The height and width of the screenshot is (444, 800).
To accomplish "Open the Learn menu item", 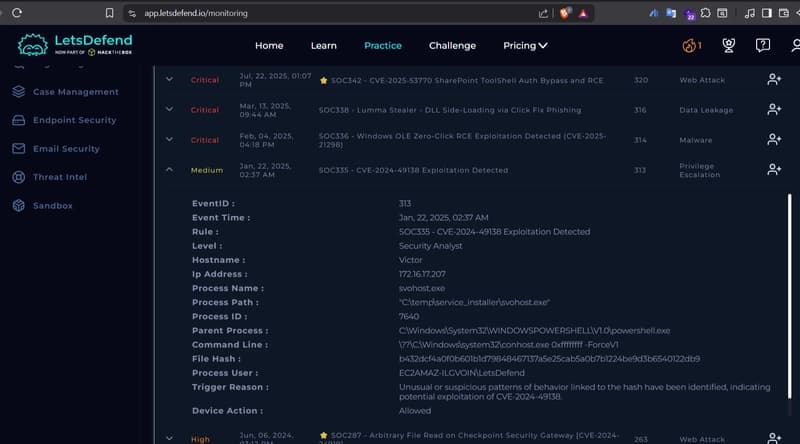I will [x=323, y=45].
